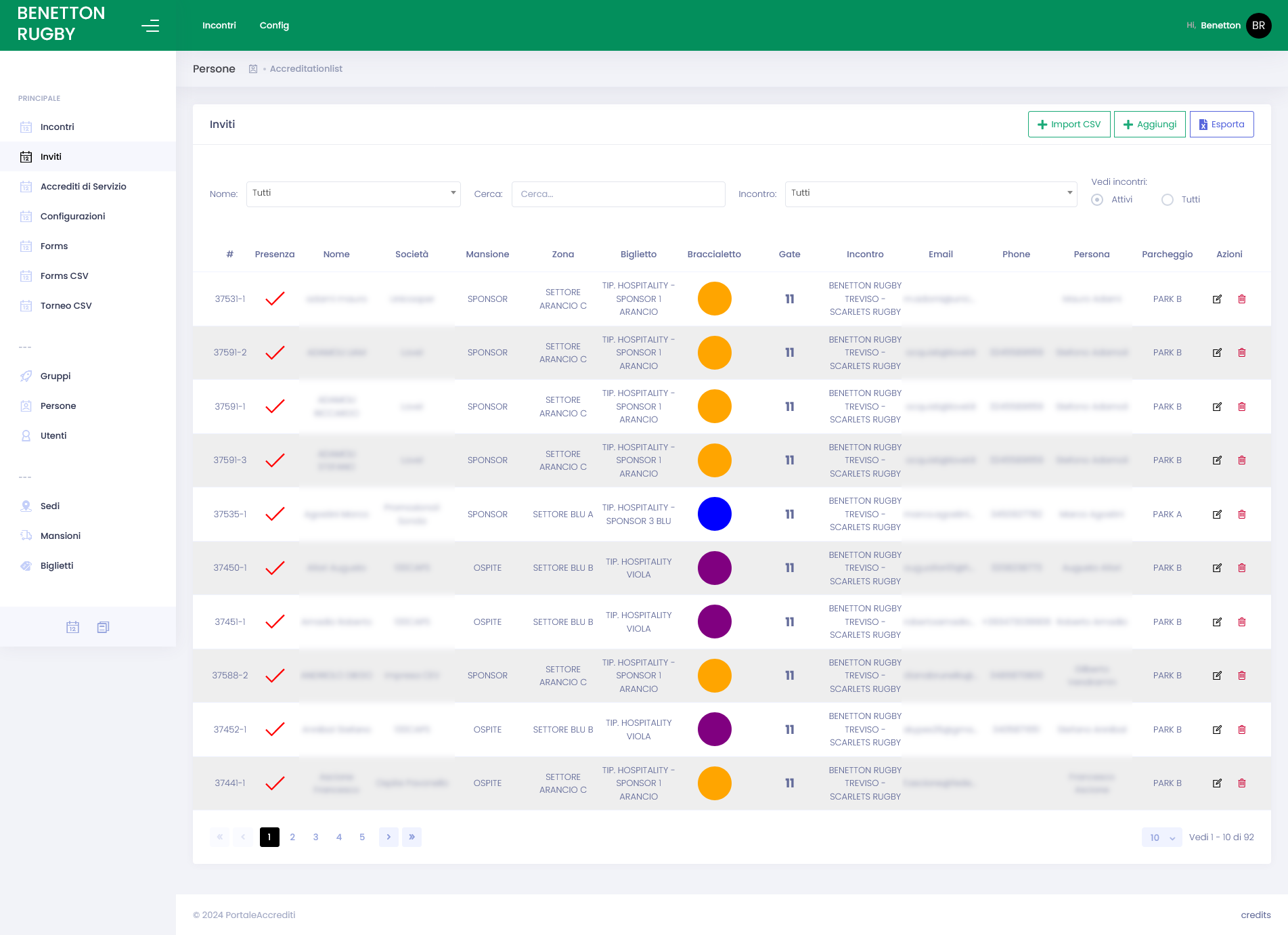Click calendar icon at sidebar bottom
Viewport: 1288px width, 935px height.
point(72,627)
